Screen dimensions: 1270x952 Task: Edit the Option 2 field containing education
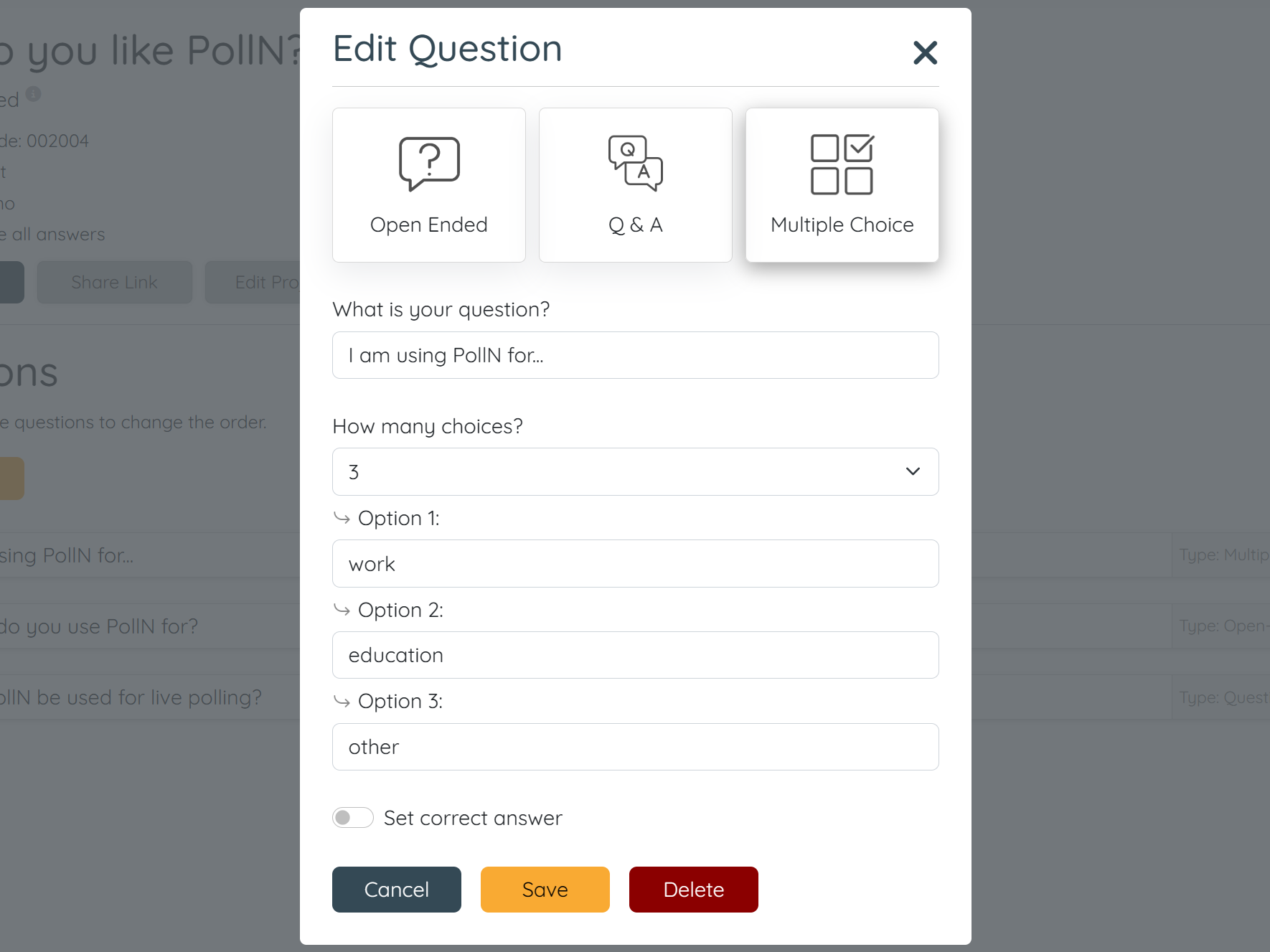tap(635, 655)
